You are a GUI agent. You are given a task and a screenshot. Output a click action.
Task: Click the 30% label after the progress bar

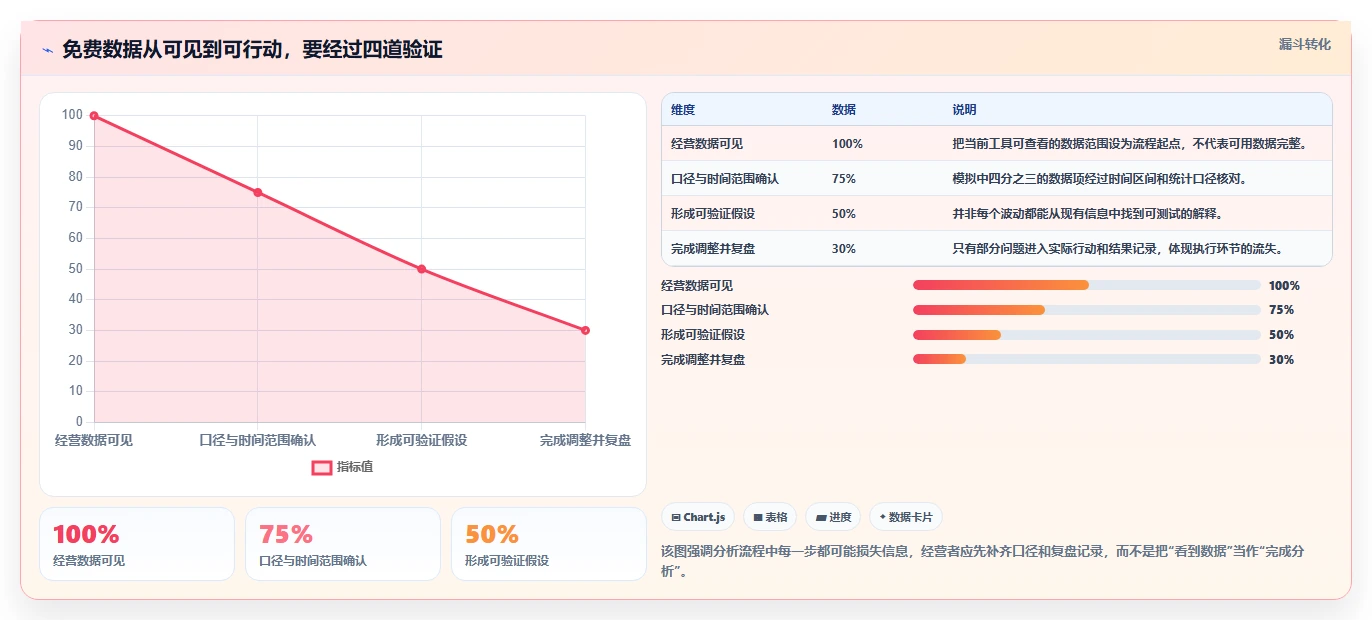point(1281,360)
